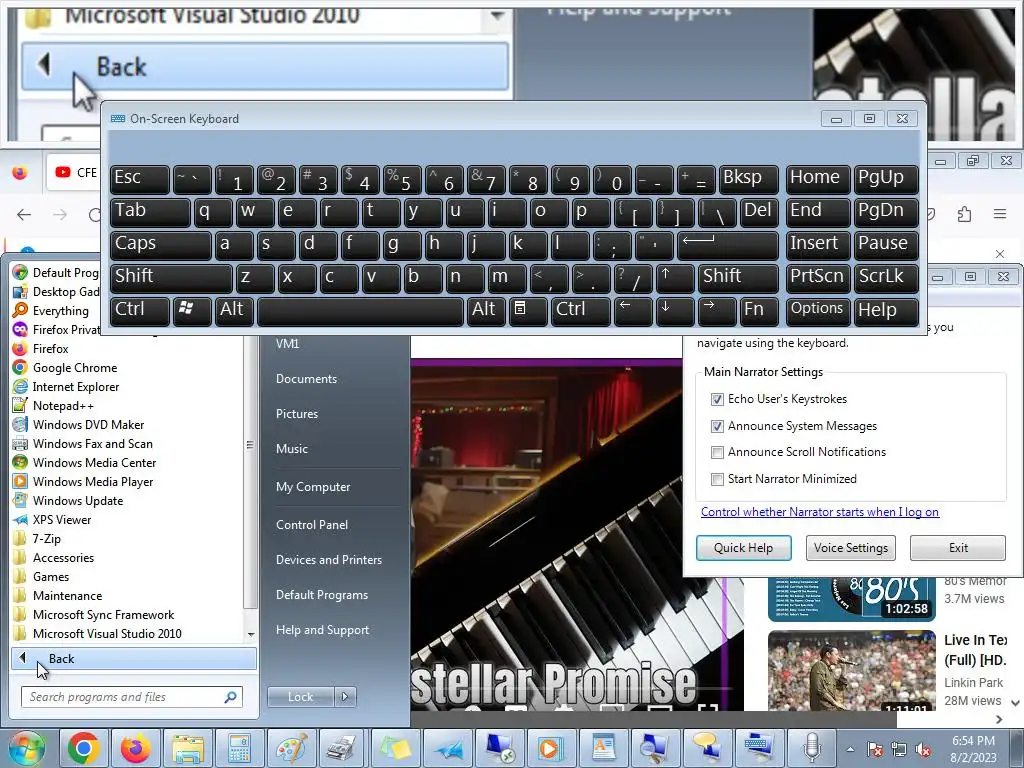
Task: Click the Back button above the search box
Action: pos(134,659)
